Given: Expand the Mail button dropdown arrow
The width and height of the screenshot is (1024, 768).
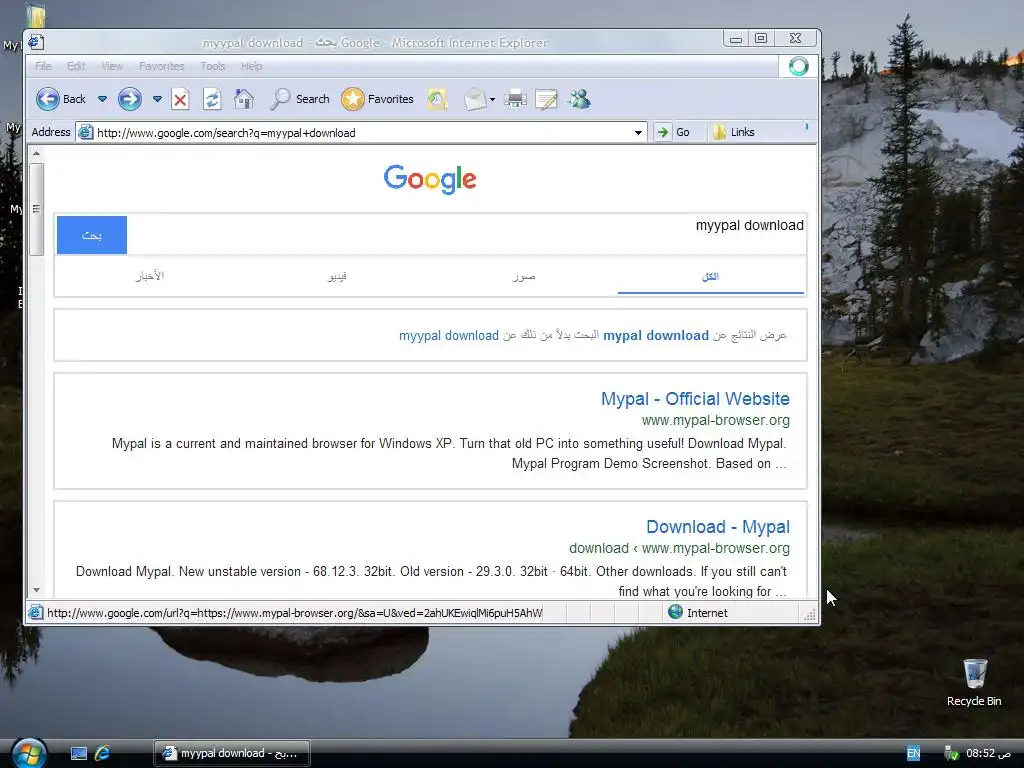Looking at the screenshot, I should pos(492,100).
